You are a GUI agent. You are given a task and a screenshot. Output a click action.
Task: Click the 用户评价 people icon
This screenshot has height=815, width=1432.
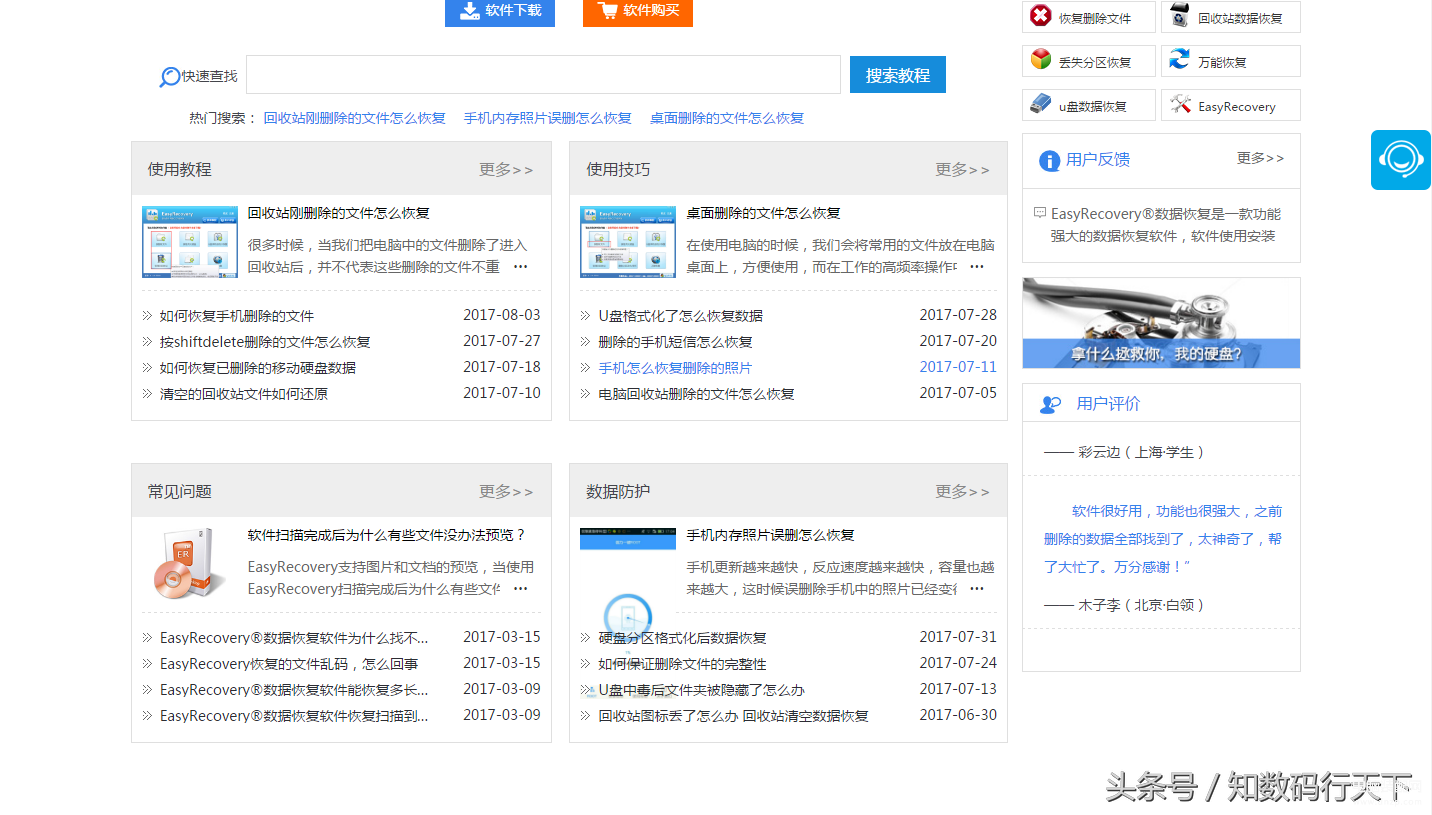(1050, 405)
